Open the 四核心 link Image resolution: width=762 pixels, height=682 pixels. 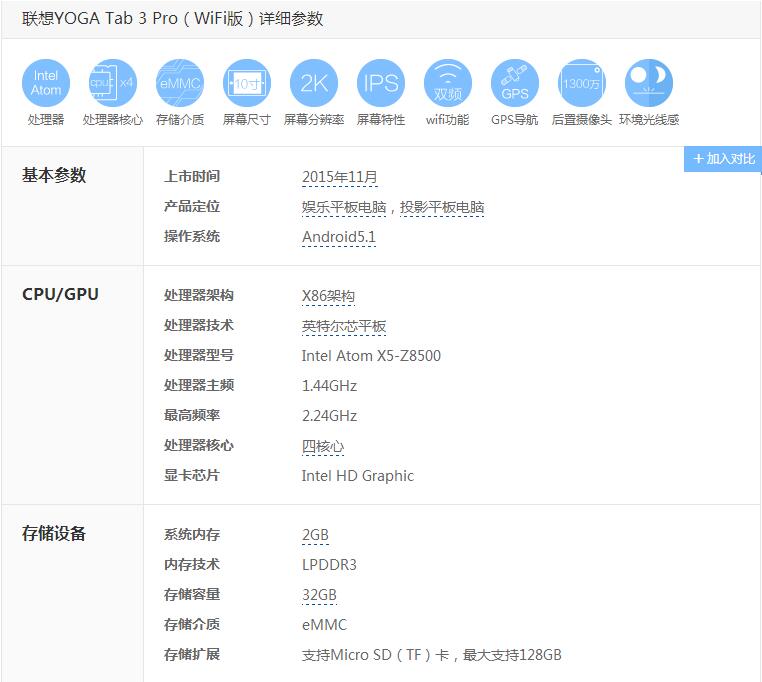[323, 447]
